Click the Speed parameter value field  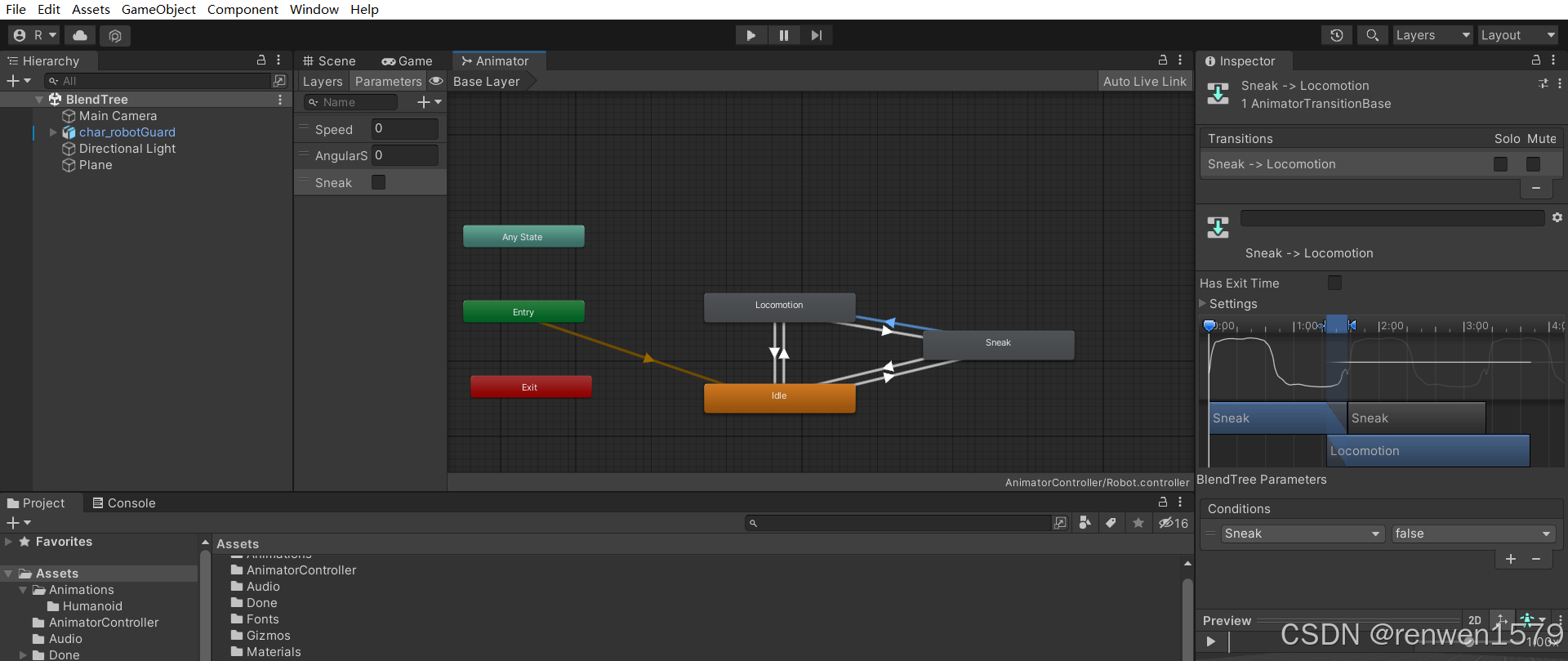point(405,128)
